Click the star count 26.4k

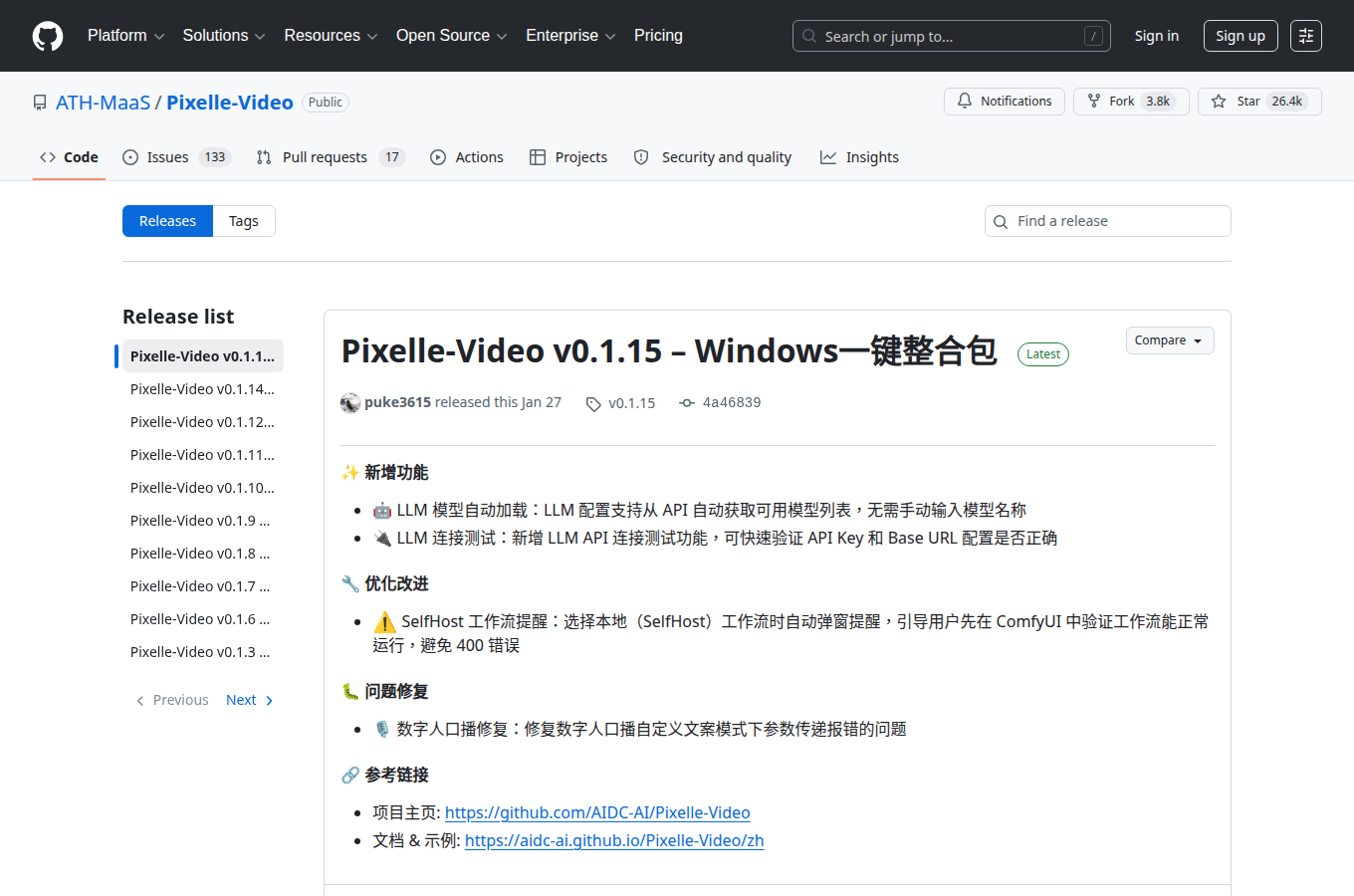tap(1287, 102)
